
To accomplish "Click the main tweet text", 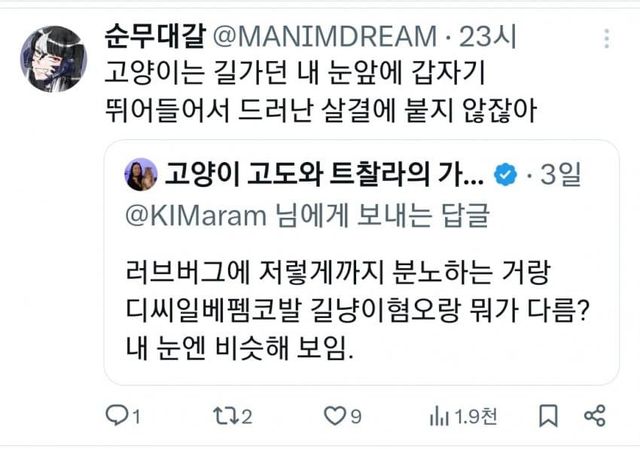I will pos(320,92).
